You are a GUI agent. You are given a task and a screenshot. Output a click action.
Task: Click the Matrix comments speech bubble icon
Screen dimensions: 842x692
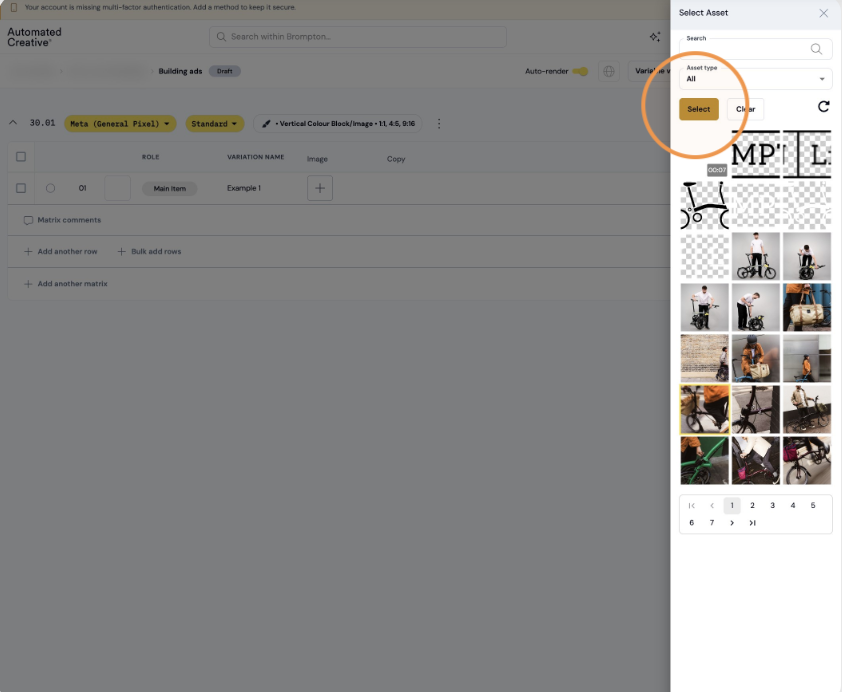[x=28, y=220]
